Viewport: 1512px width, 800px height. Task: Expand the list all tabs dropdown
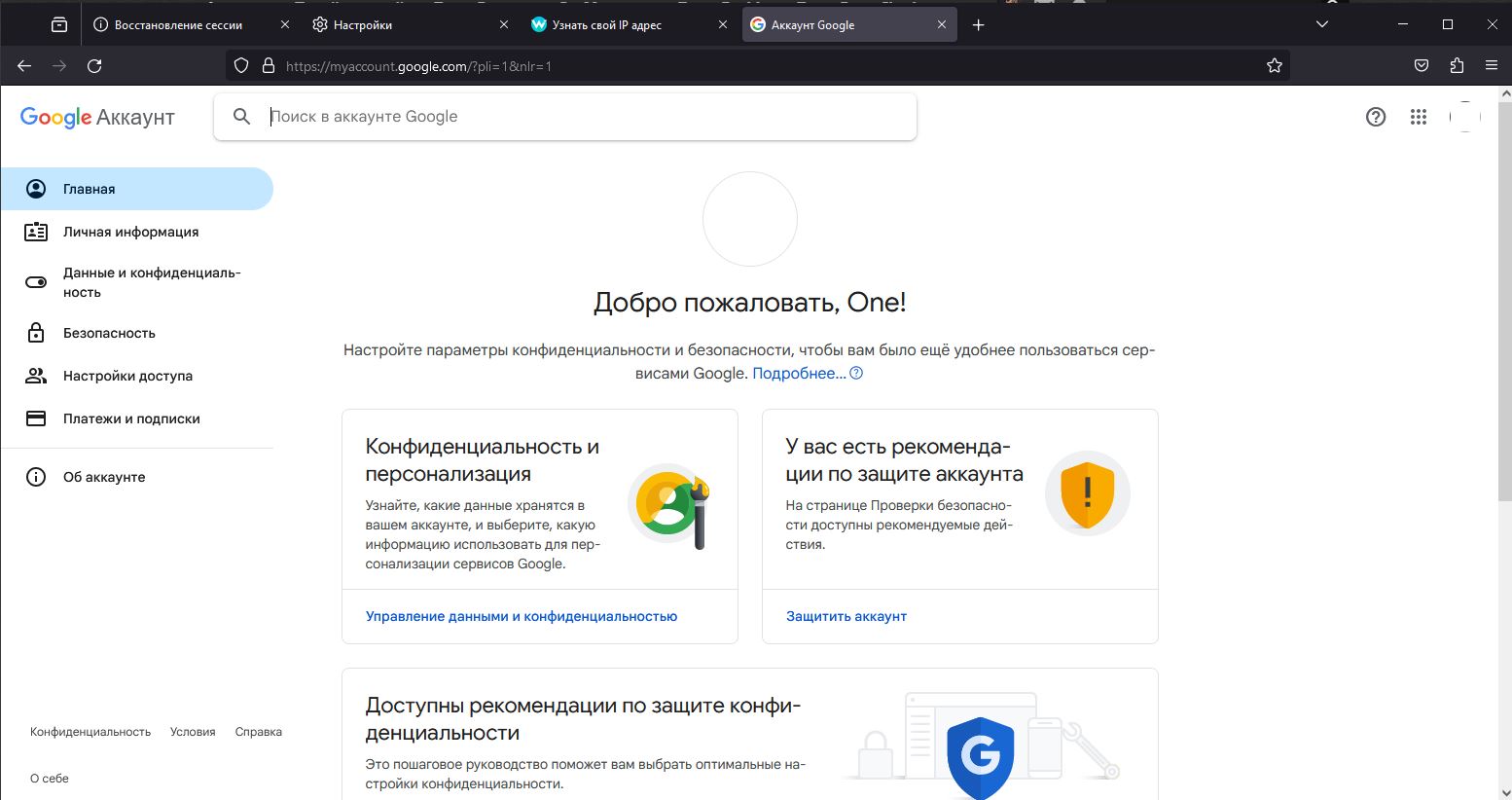tap(1321, 25)
